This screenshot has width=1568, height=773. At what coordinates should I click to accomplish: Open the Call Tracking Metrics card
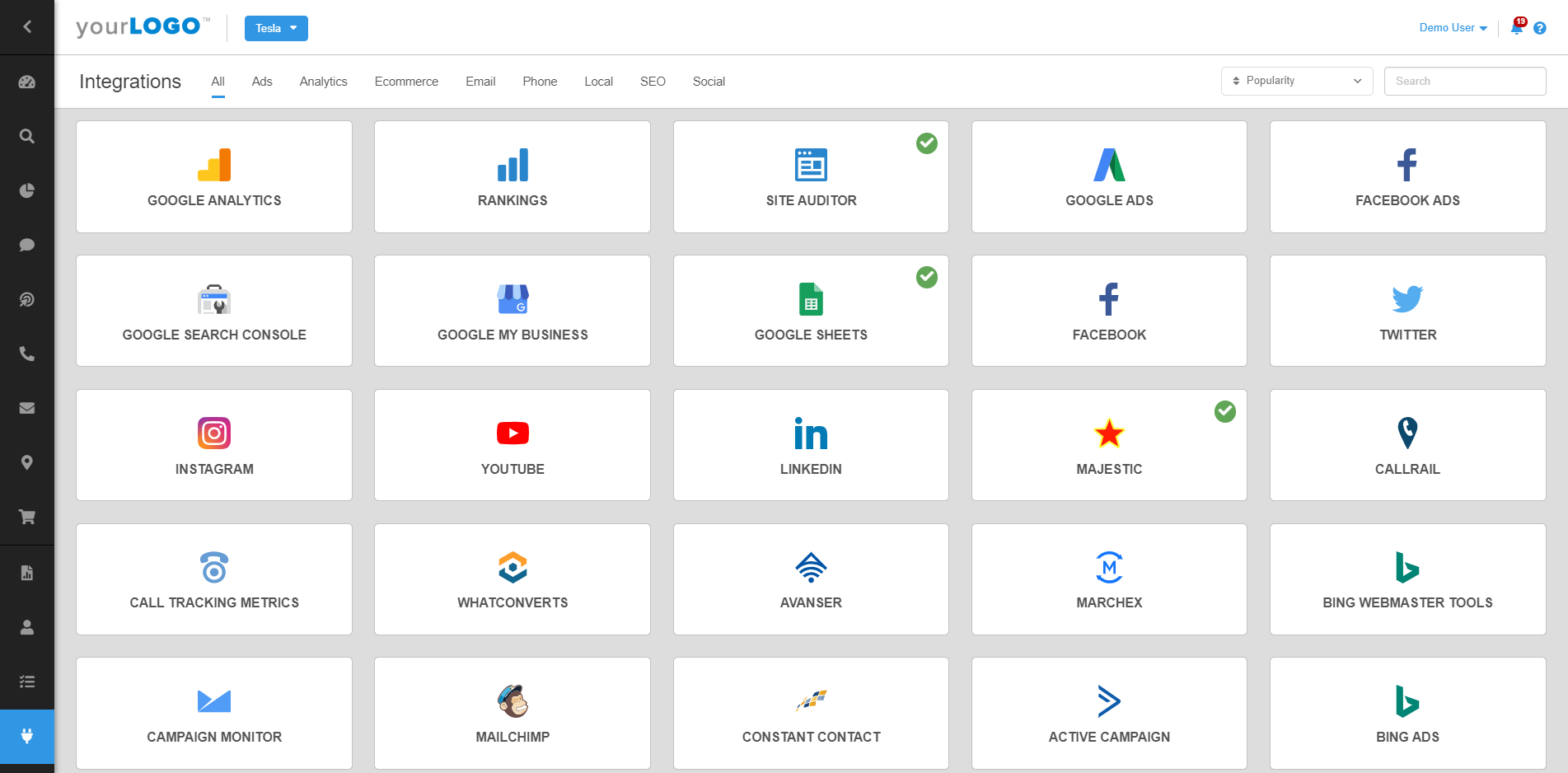pos(214,579)
